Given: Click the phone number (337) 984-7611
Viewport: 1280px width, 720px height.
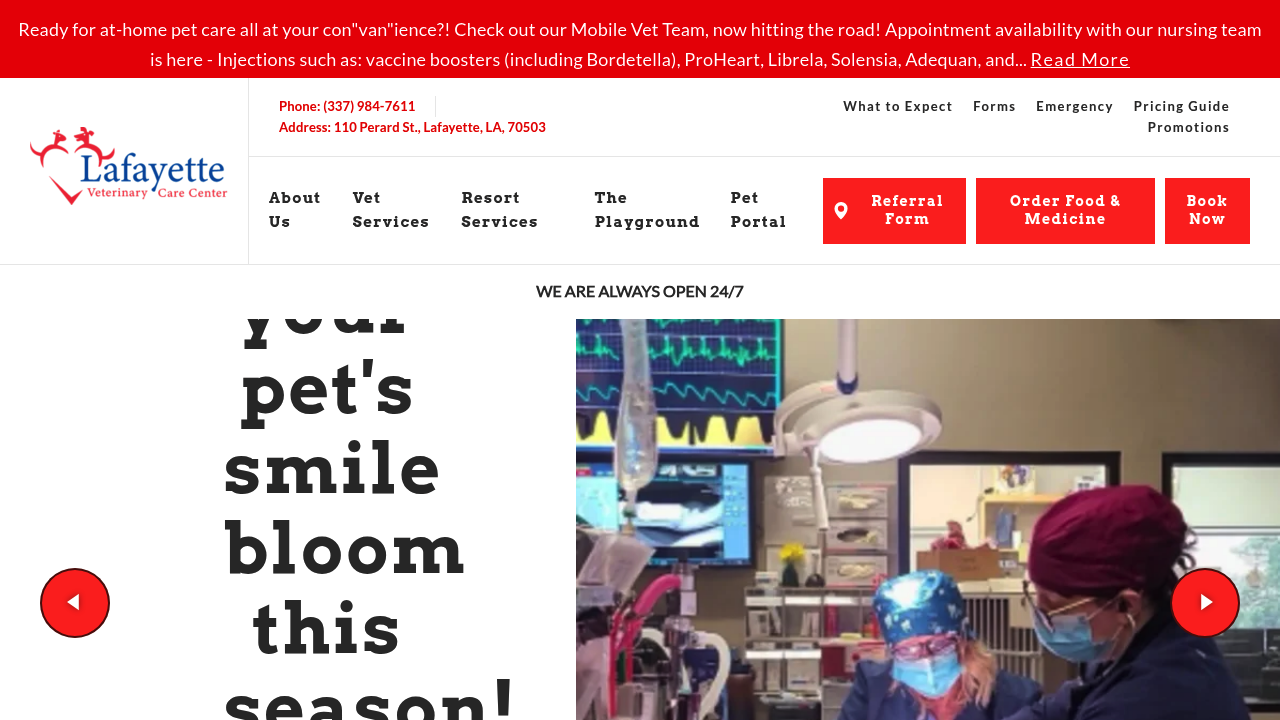Looking at the screenshot, I should pos(369,106).
